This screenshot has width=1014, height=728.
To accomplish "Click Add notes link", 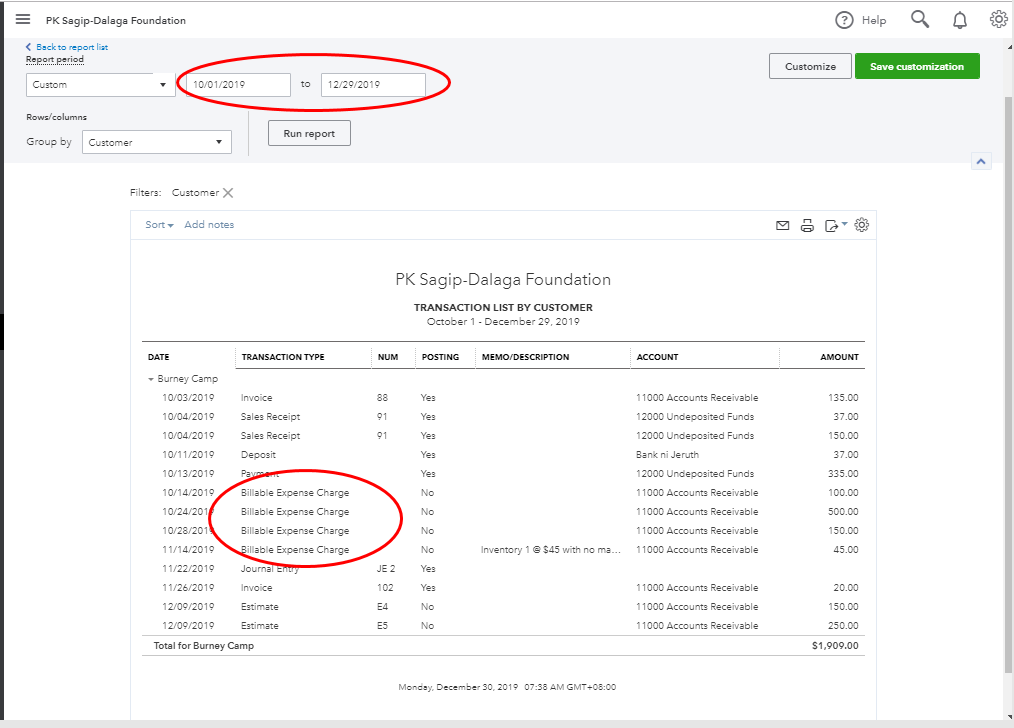I will [209, 225].
